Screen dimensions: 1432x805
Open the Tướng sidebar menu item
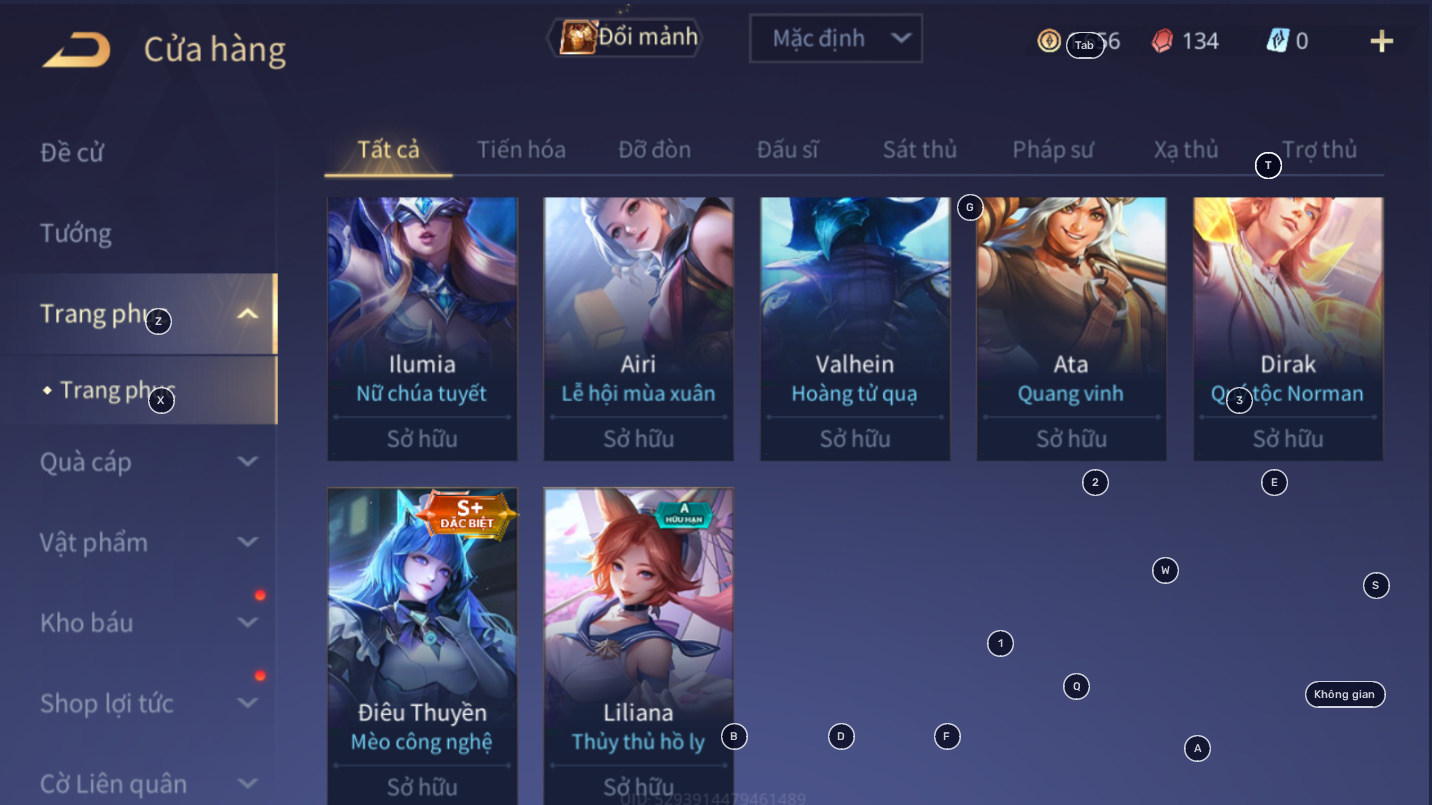(x=76, y=233)
